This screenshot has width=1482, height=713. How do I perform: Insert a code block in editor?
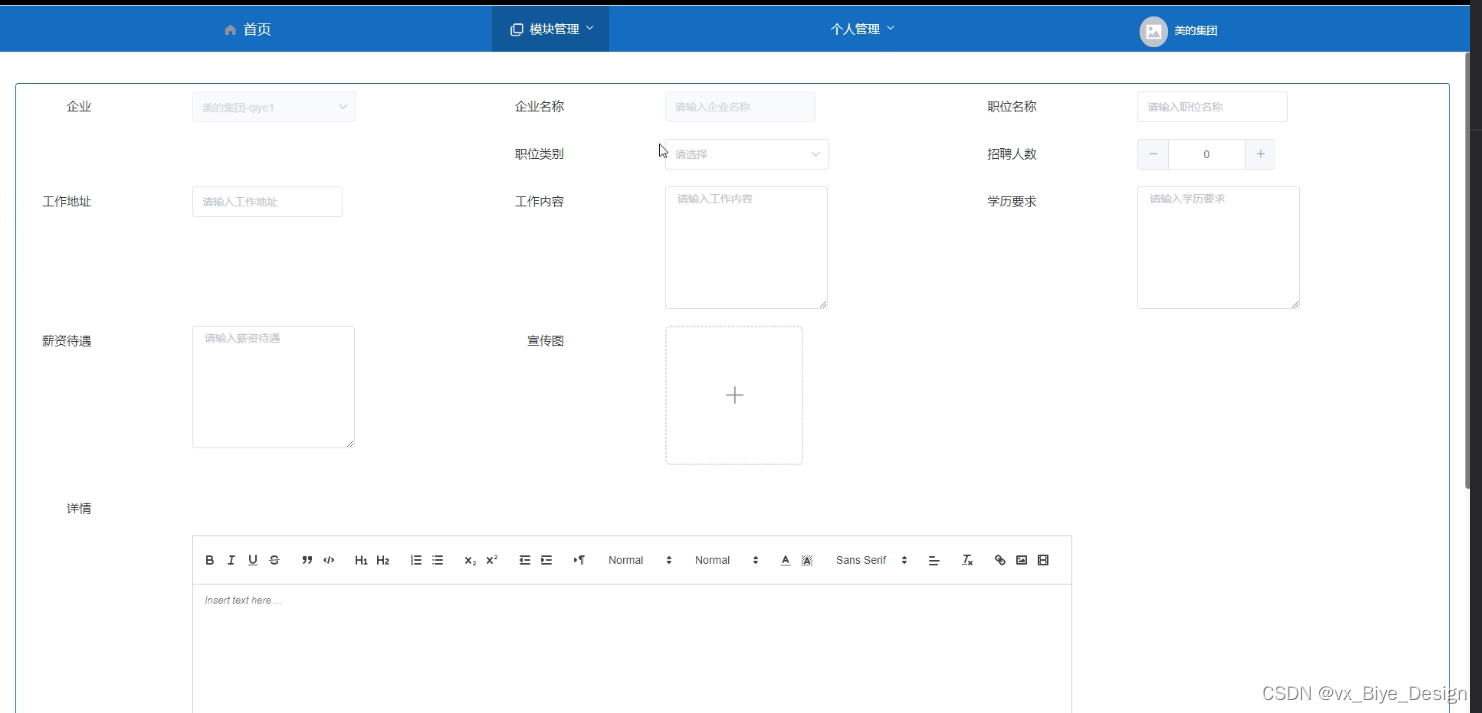coord(329,560)
